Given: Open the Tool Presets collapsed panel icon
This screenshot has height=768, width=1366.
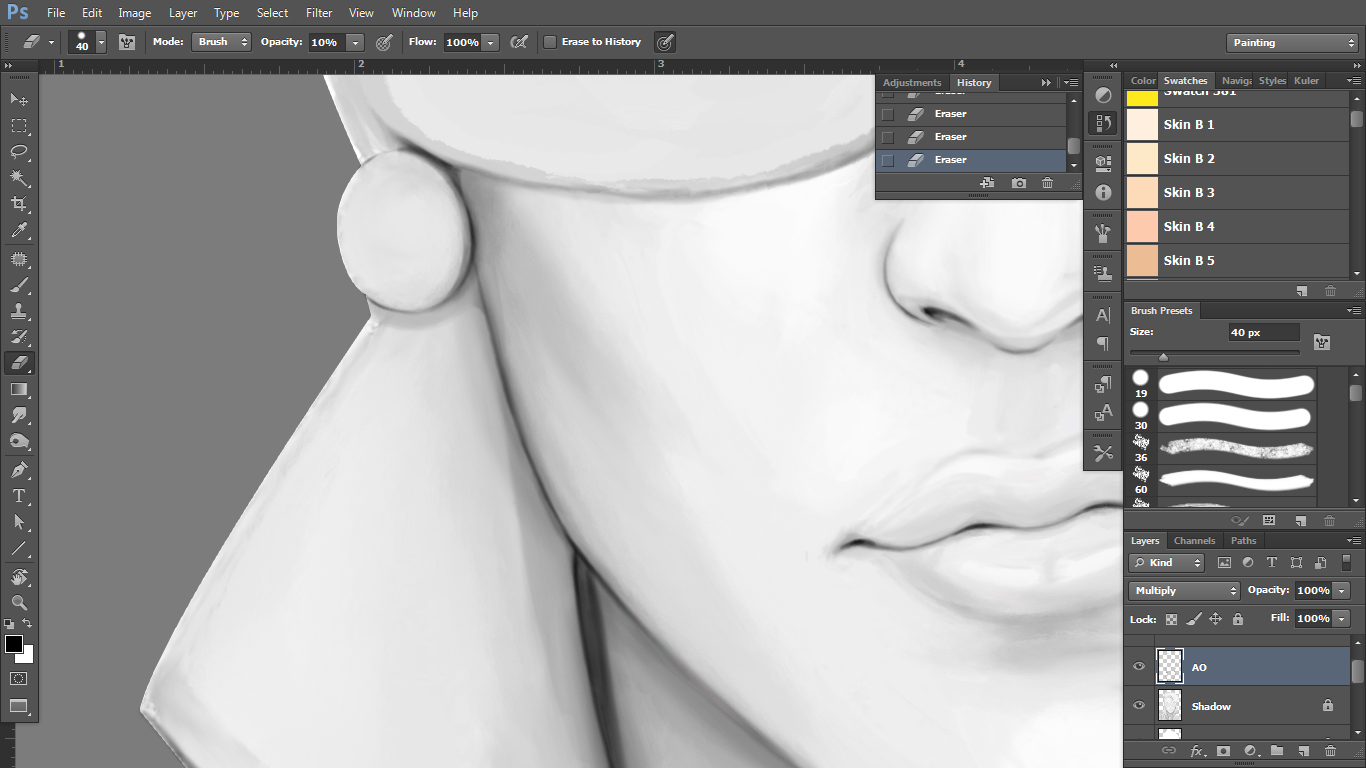Looking at the screenshot, I should [x=1103, y=453].
